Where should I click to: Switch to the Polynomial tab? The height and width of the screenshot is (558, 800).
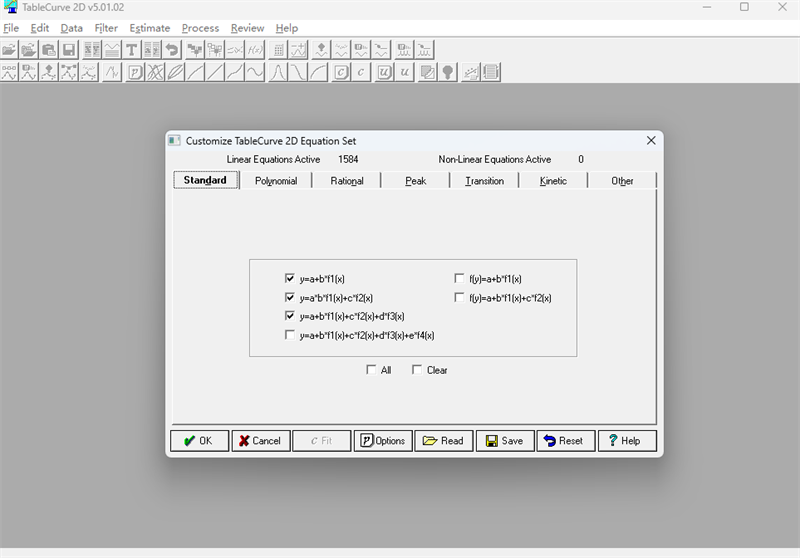point(276,181)
